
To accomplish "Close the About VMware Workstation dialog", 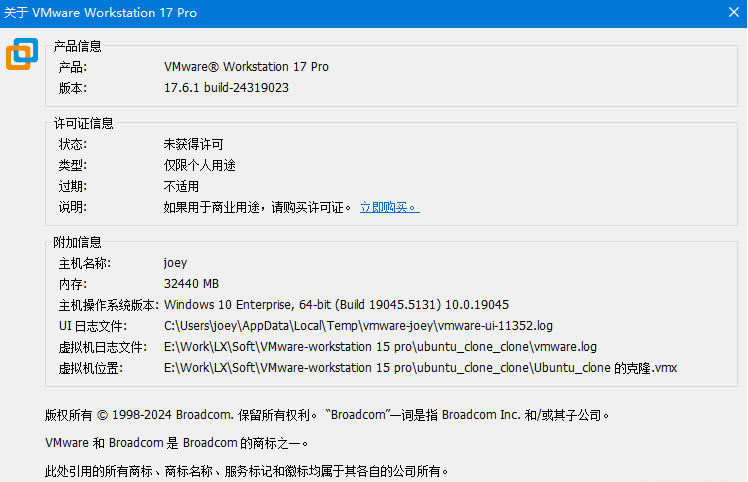I will [734, 12].
